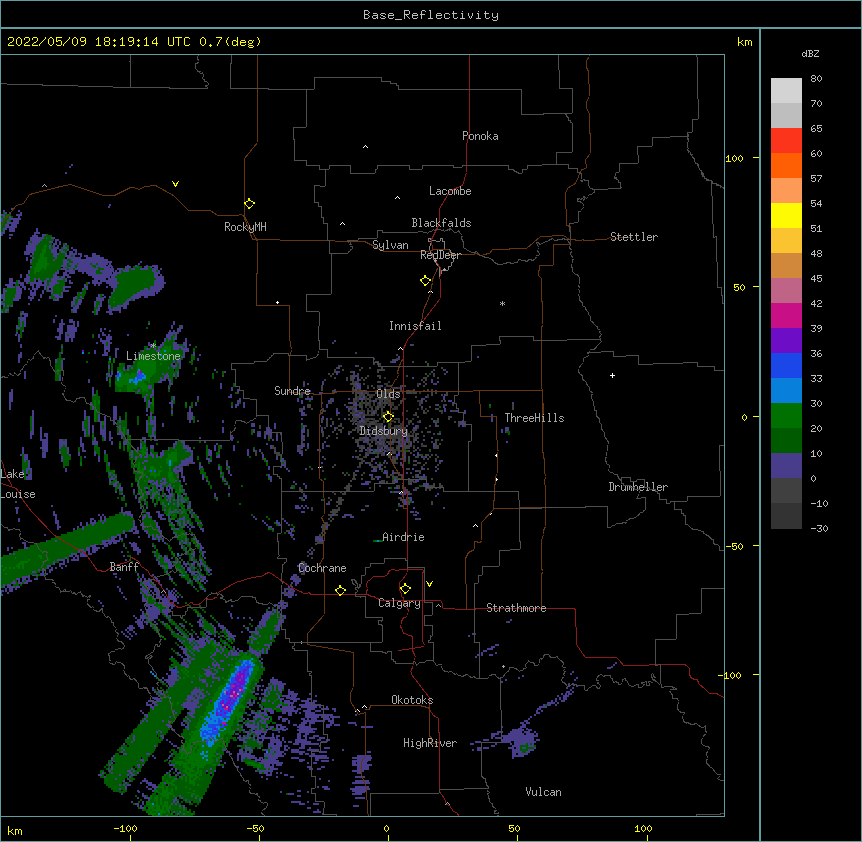This screenshot has width=862, height=842.
Task: Click the Lake Louise map label
Action: point(18,484)
